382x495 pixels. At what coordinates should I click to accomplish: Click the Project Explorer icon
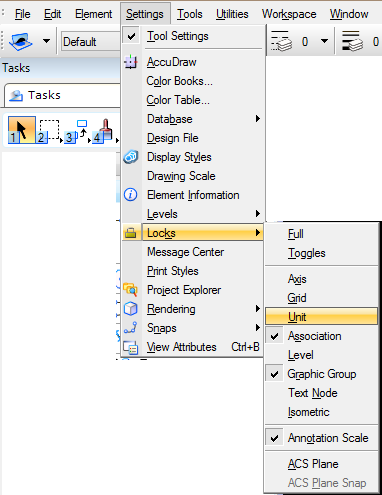130,290
